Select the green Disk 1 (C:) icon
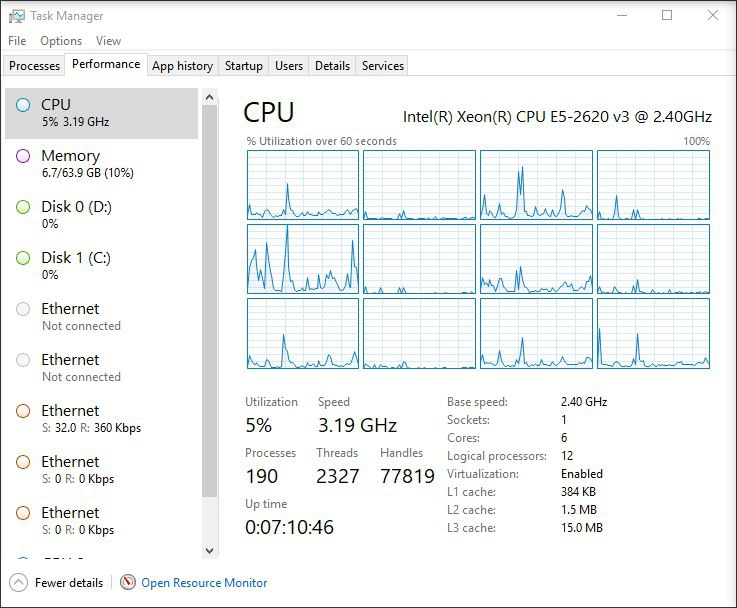The width and height of the screenshot is (737, 608). [23, 258]
